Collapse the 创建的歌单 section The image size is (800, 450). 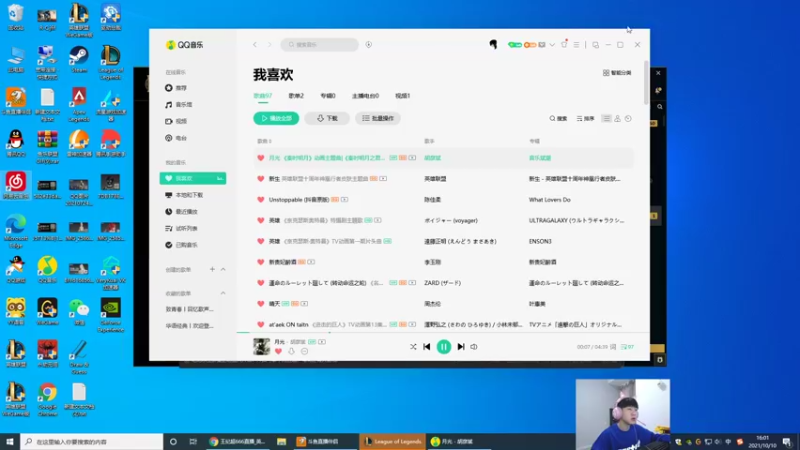pyautogui.click(x=223, y=269)
